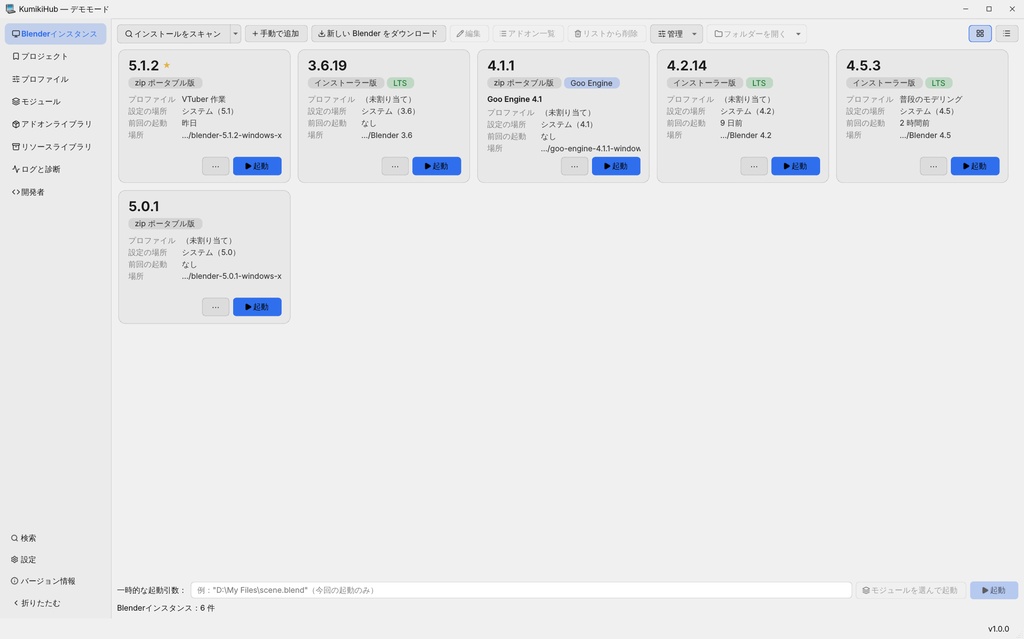
Task: Click the モジュールを選んで起動 button
Action: pyautogui.click(x=910, y=590)
